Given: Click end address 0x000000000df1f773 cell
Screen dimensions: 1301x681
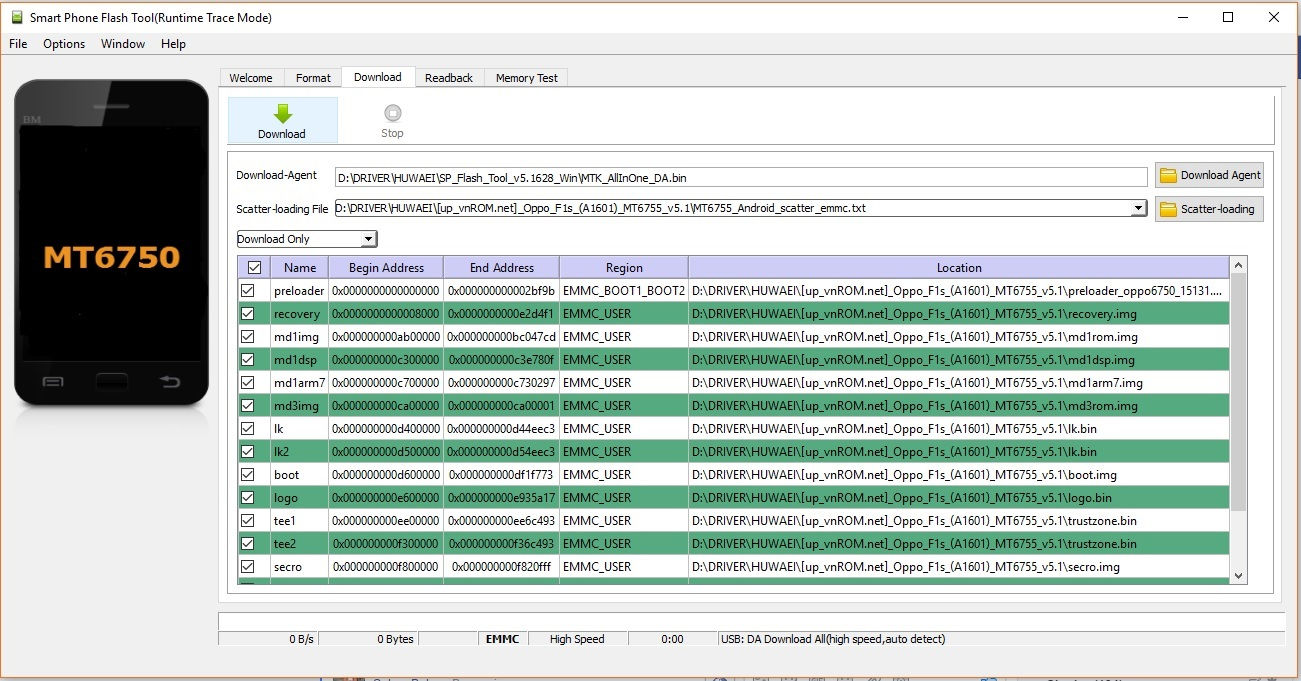Looking at the screenshot, I should point(501,474).
